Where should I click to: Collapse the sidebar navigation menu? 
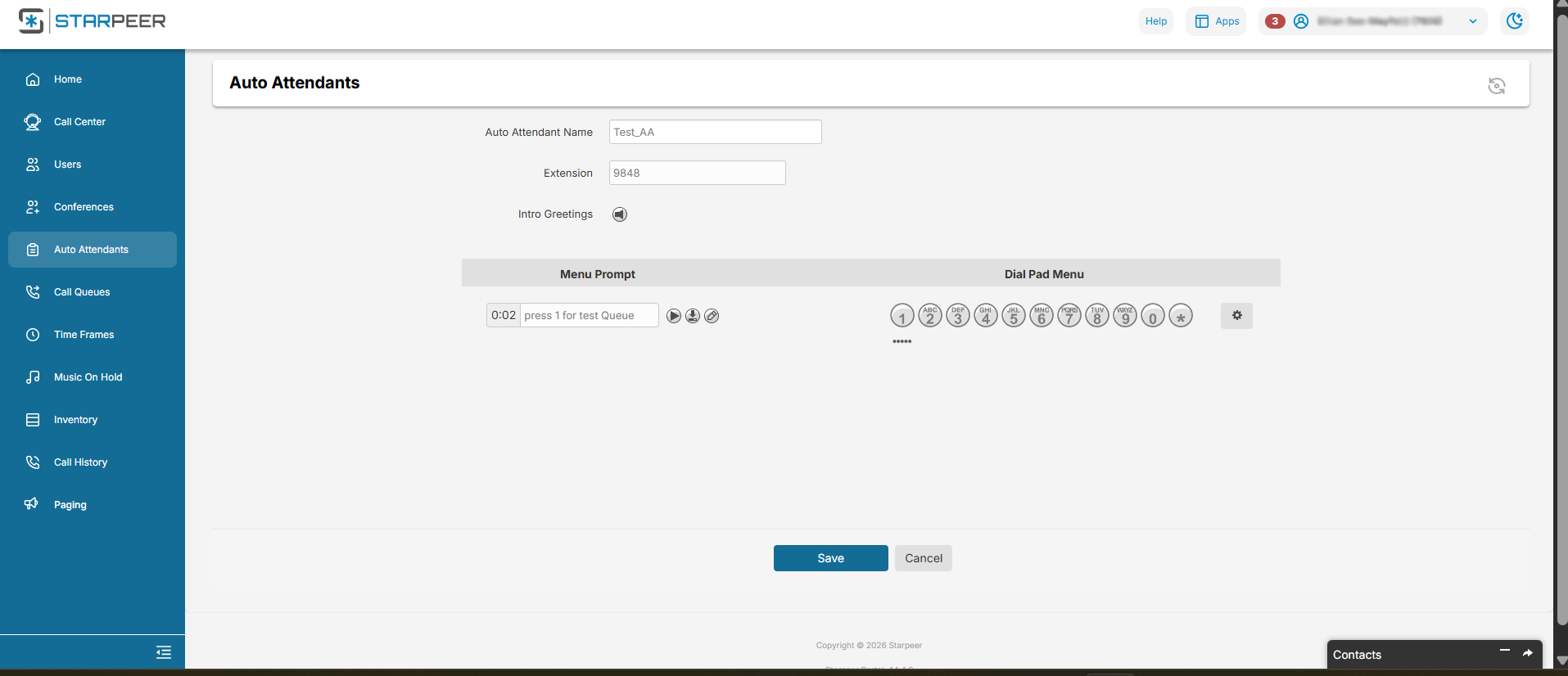pyautogui.click(x=164, y=652)
